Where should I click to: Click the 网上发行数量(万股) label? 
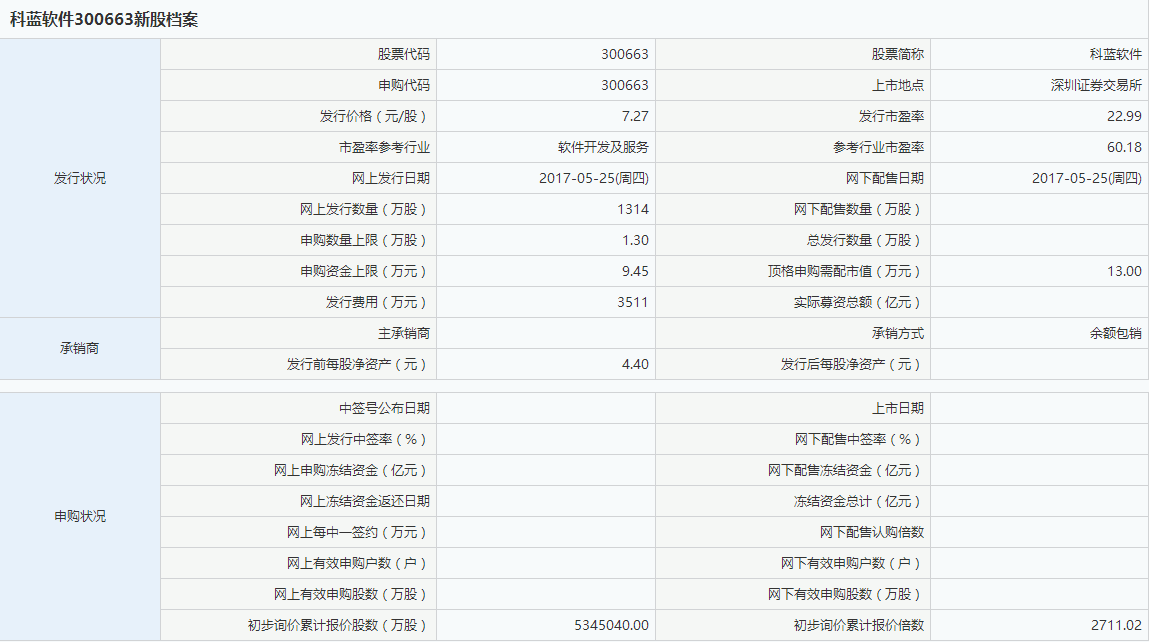[x=365, y=209]
